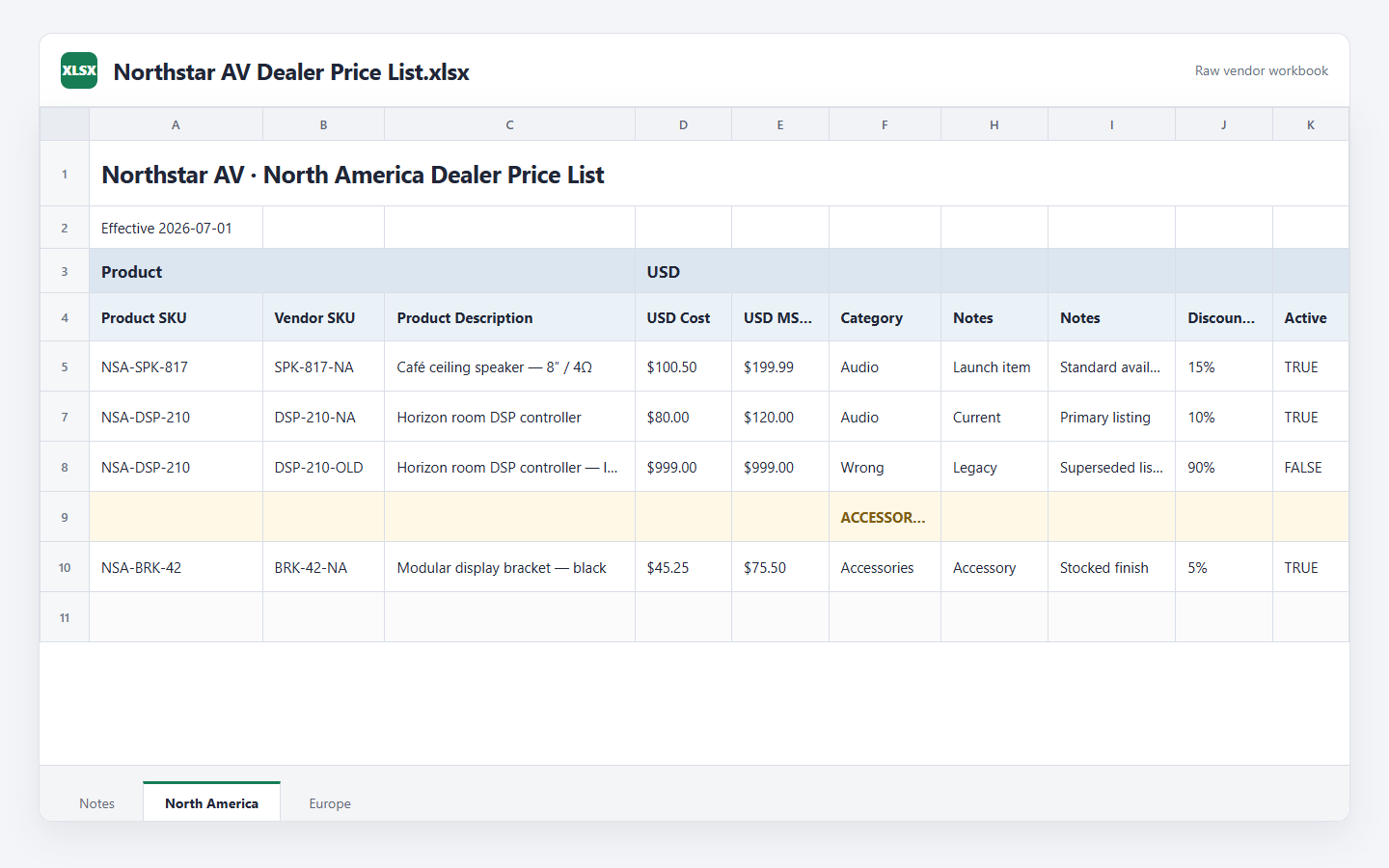
Task: Click the '$100.50' cost cell
Action: click(x=683, y=366)
